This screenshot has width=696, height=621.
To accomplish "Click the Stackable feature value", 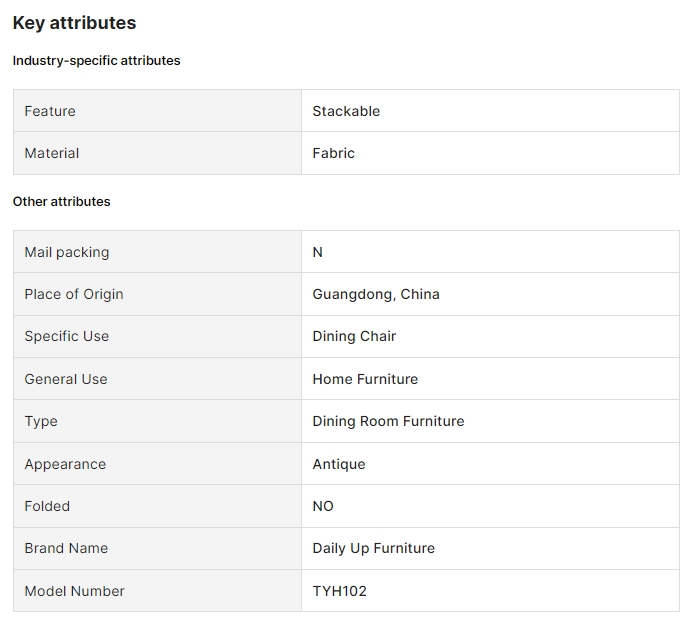I will (346, 111).
